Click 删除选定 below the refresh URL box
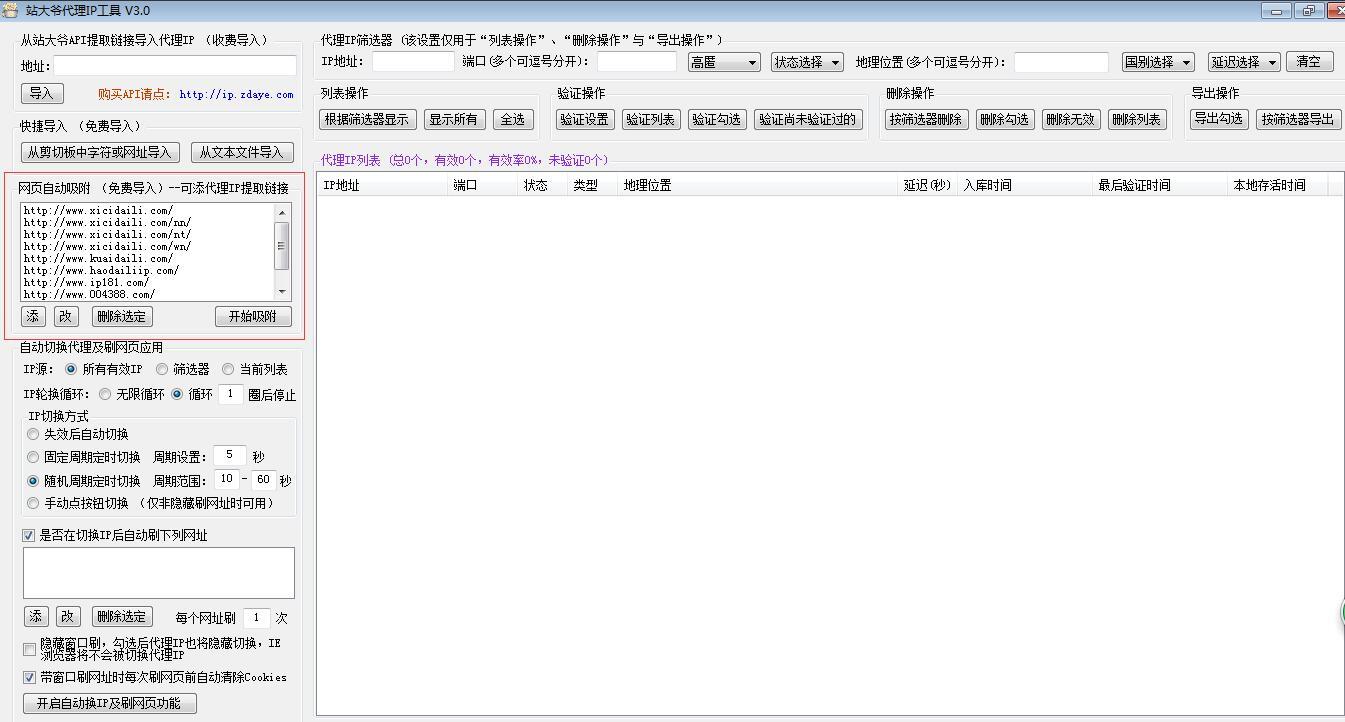Screen dimensions: 1345x722 pos(122,617)
